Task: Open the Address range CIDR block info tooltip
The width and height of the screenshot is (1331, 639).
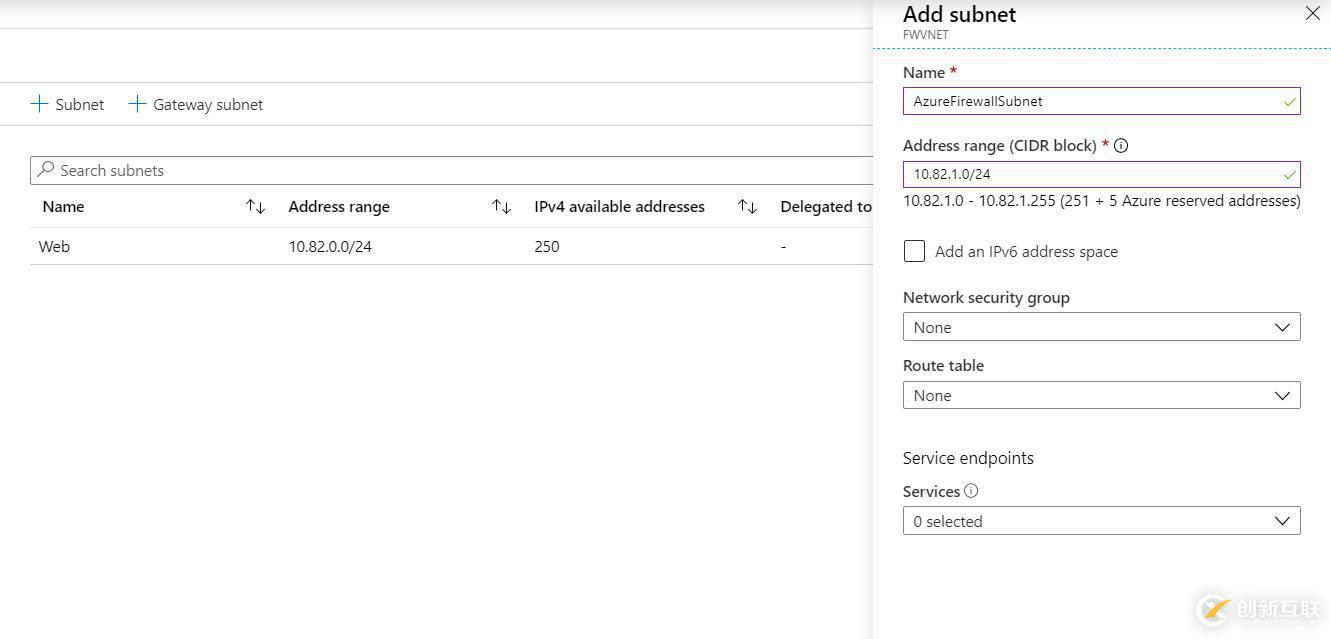Action: [1121, 145]
